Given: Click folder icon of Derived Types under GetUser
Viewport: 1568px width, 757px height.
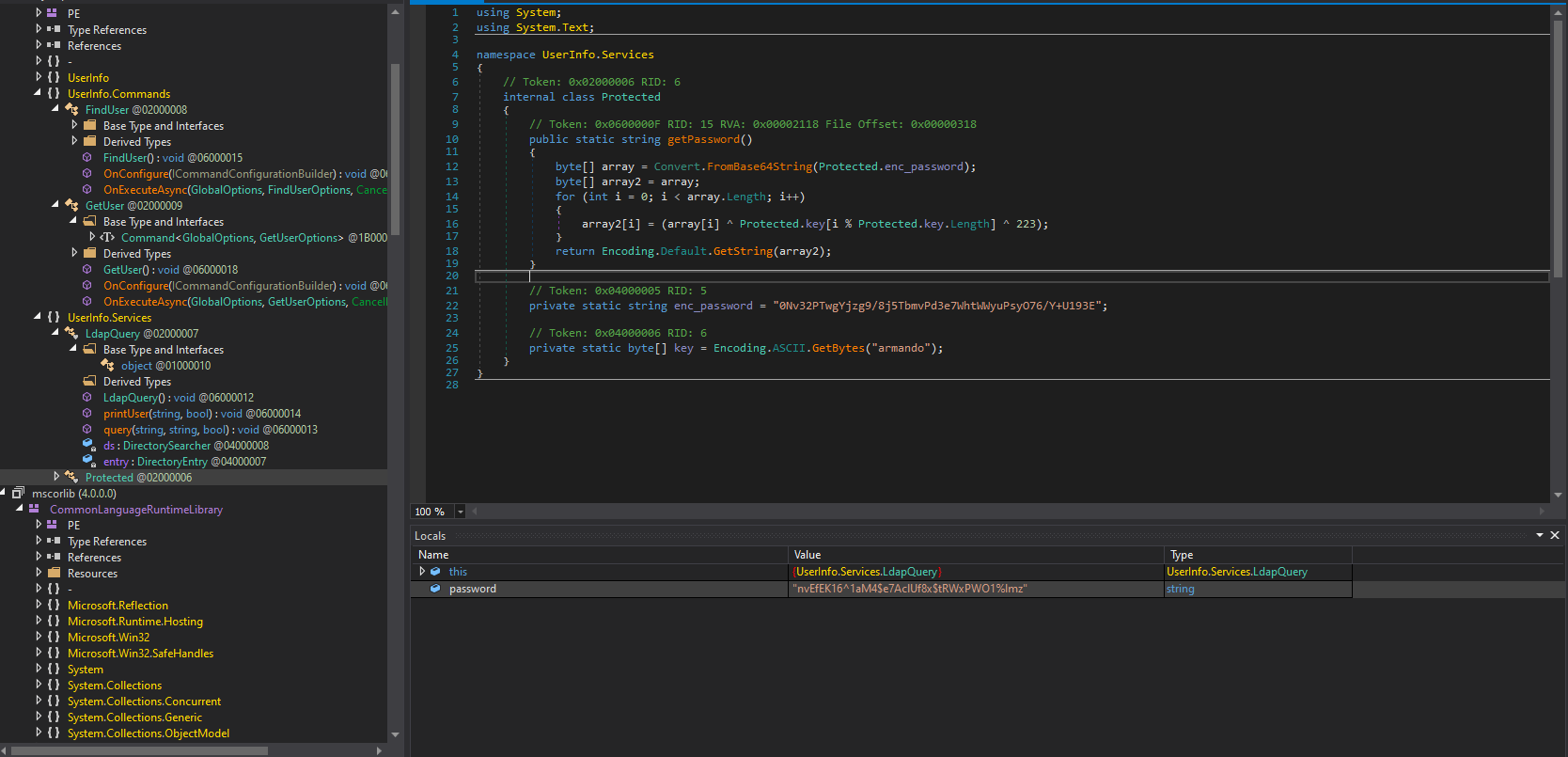Looking at the screenshot, I should 90,253.
